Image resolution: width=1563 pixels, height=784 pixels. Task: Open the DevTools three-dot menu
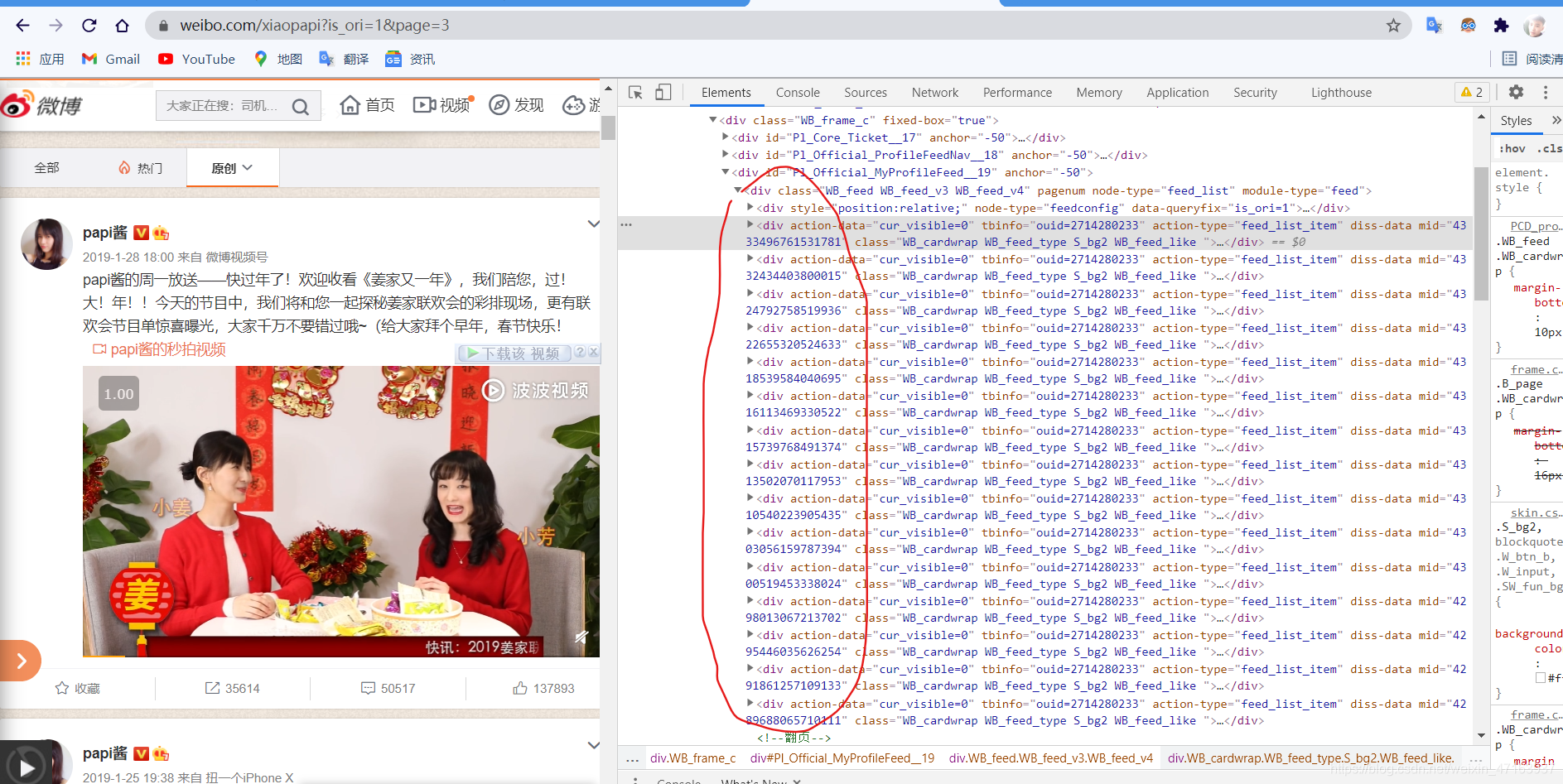pos(1546,93)
